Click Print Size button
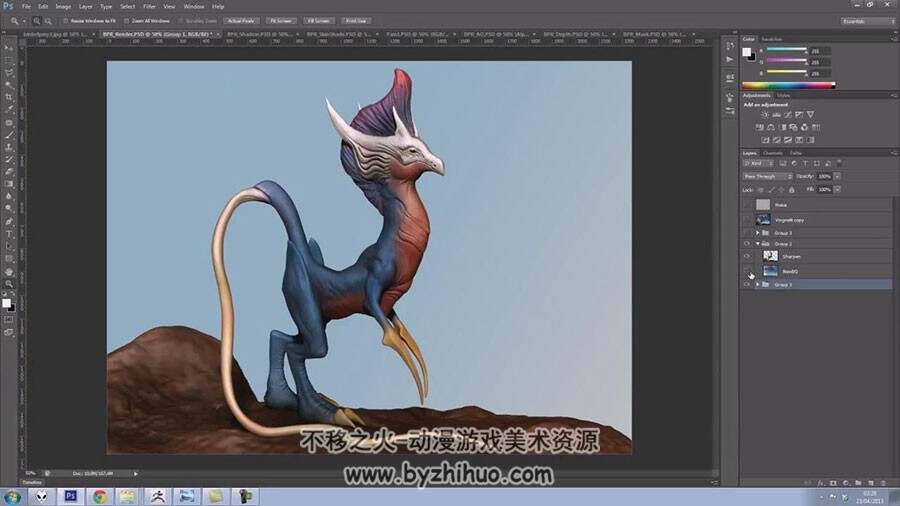The image size is (900, 506). coord(356,21)
